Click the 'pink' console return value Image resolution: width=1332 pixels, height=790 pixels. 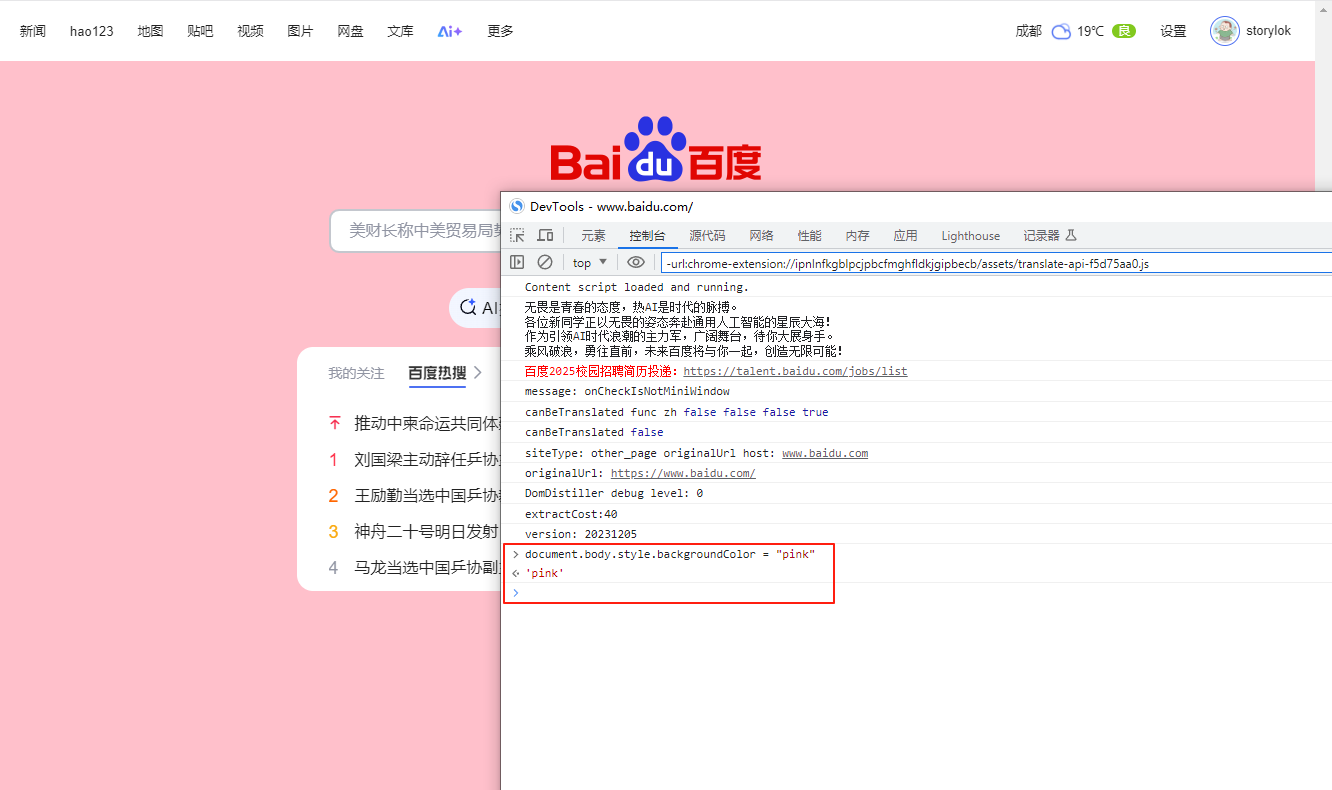545,573
